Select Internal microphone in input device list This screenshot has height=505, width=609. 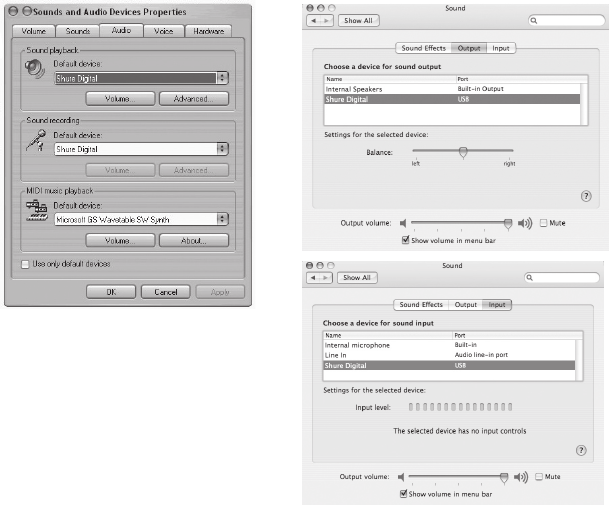[449, 345]
